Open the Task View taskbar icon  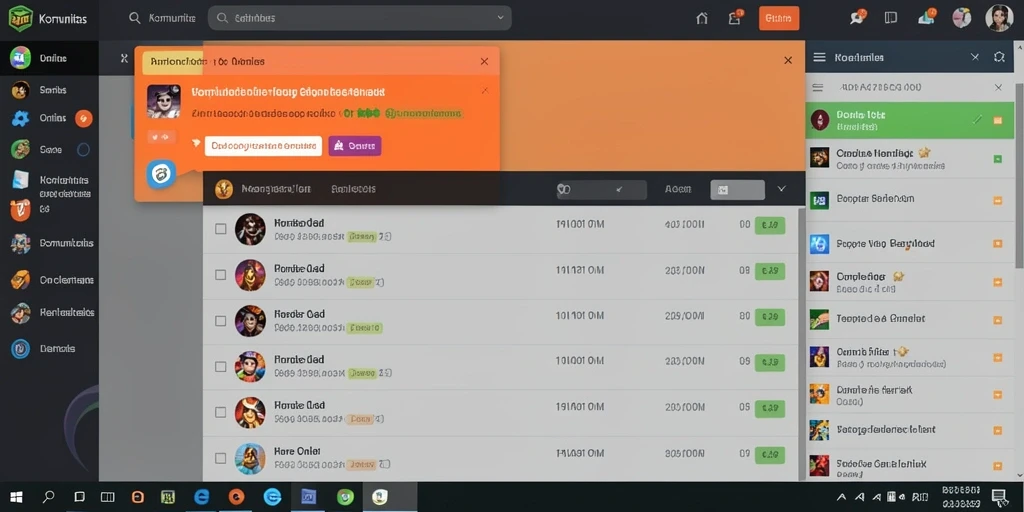pos(107,497)
